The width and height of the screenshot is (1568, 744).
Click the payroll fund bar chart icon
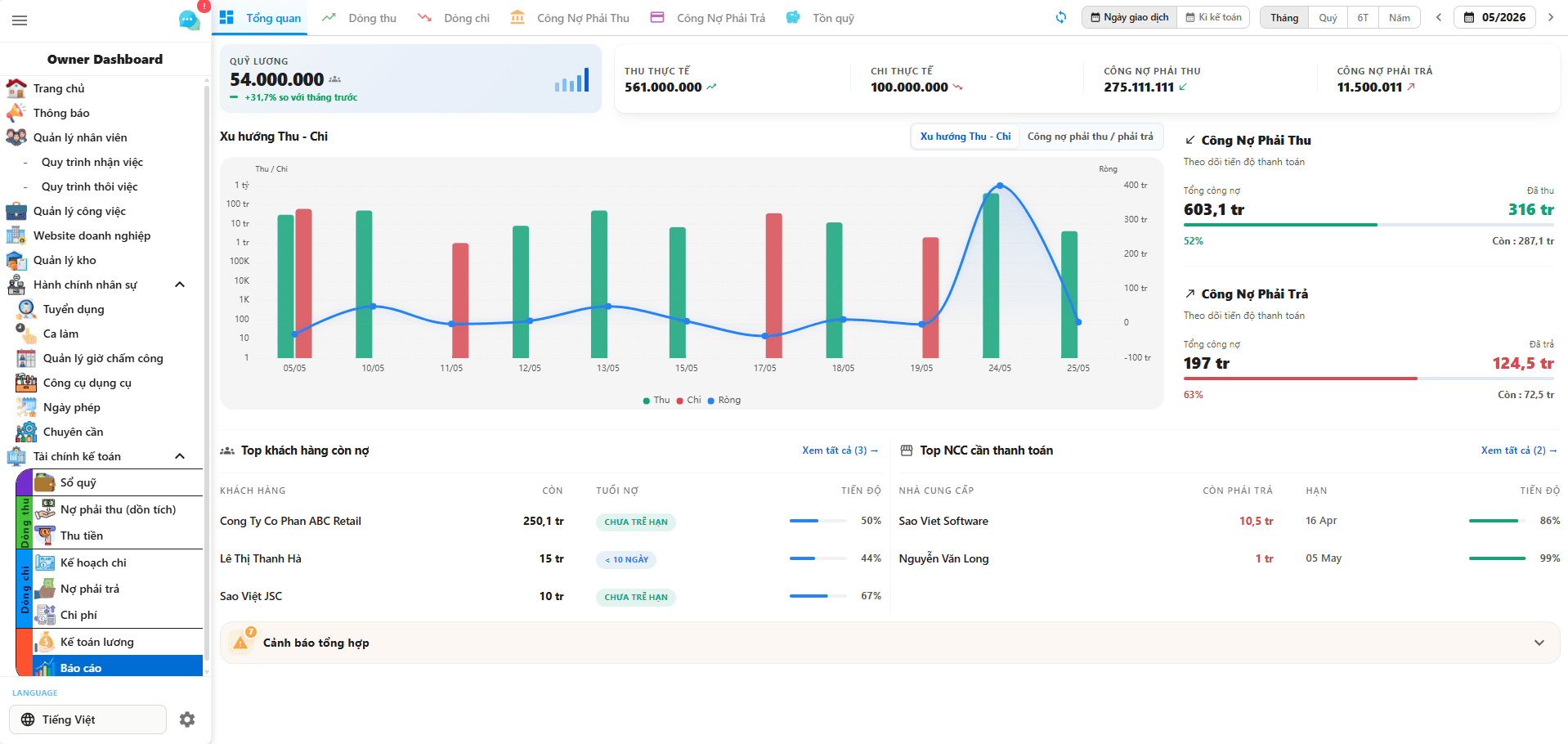571,80
